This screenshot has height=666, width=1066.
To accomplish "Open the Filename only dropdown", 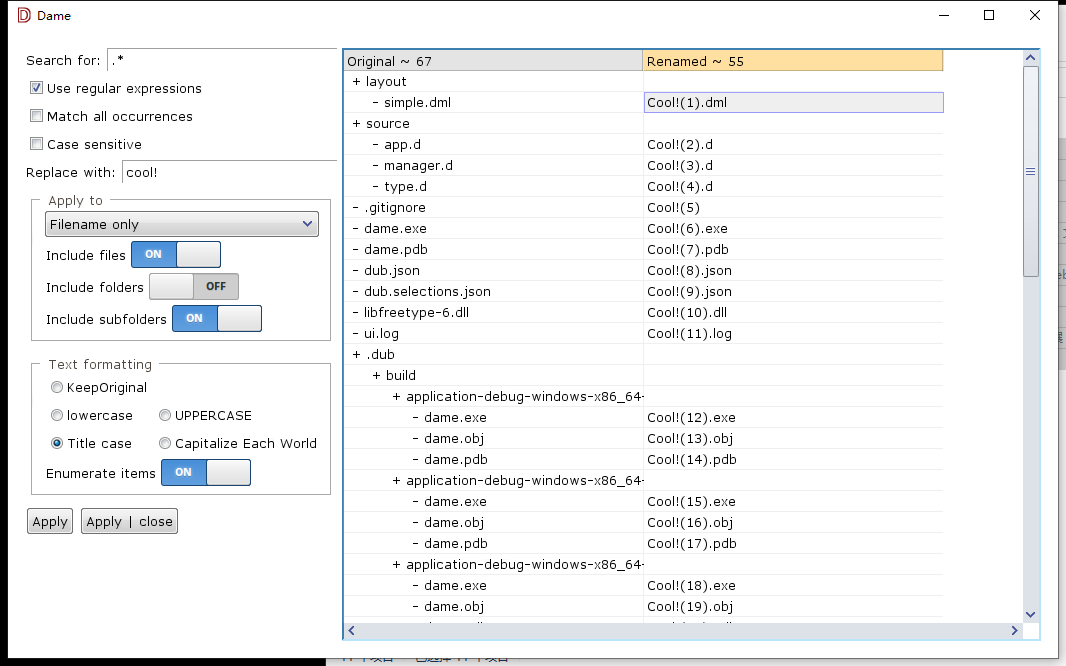I will tap(182, 224).
